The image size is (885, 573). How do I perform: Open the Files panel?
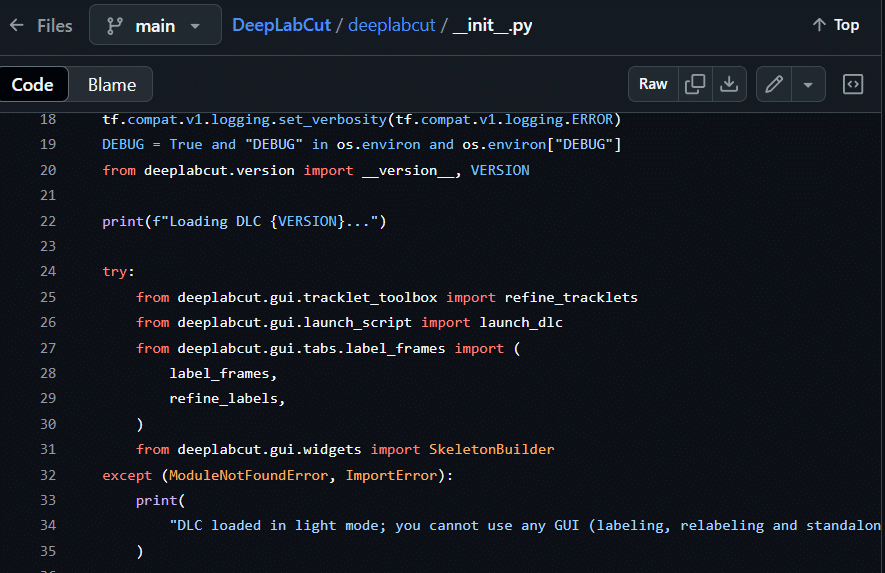[55, 25]
